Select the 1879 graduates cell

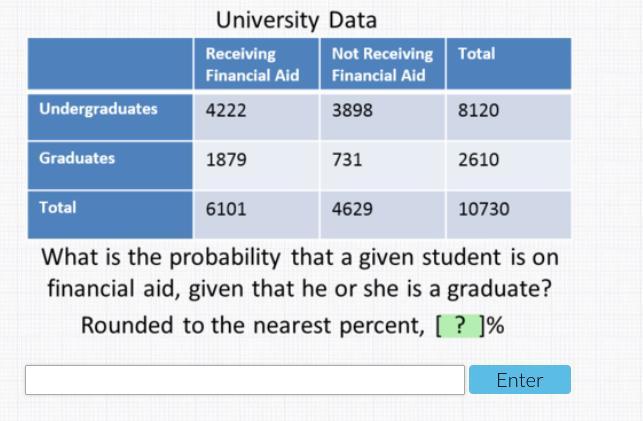(225, 160)
